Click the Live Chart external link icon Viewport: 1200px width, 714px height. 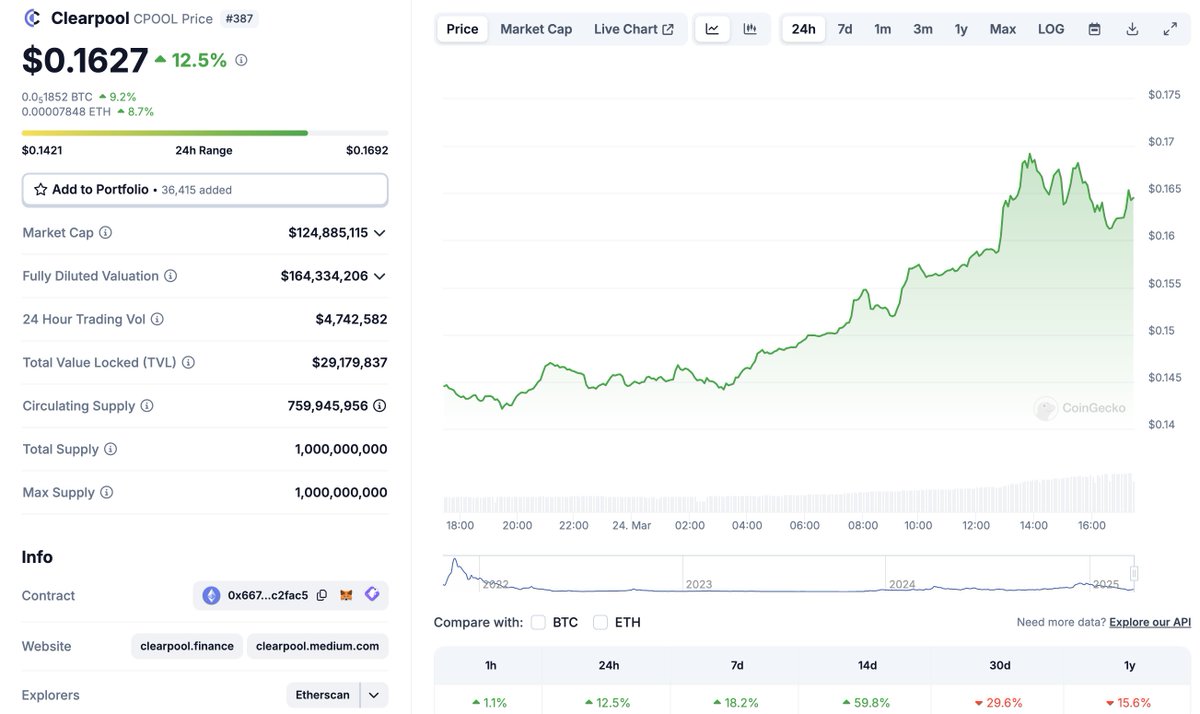[668, 28]
